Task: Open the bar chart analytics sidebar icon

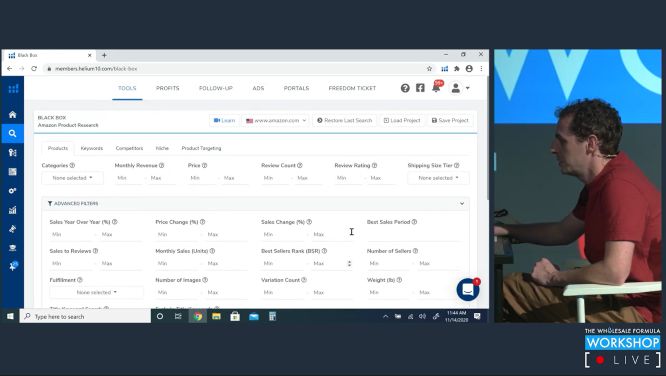Action: 13,210
